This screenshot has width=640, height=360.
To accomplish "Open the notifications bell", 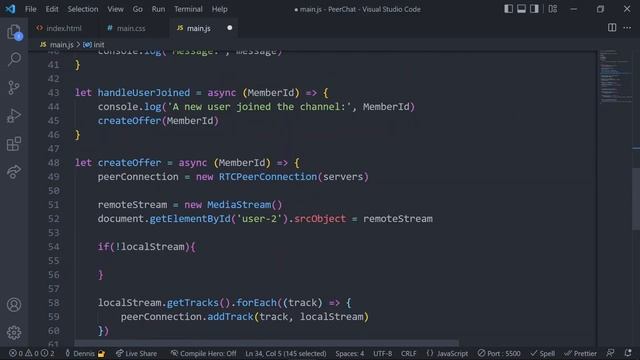I will point(628,353).
